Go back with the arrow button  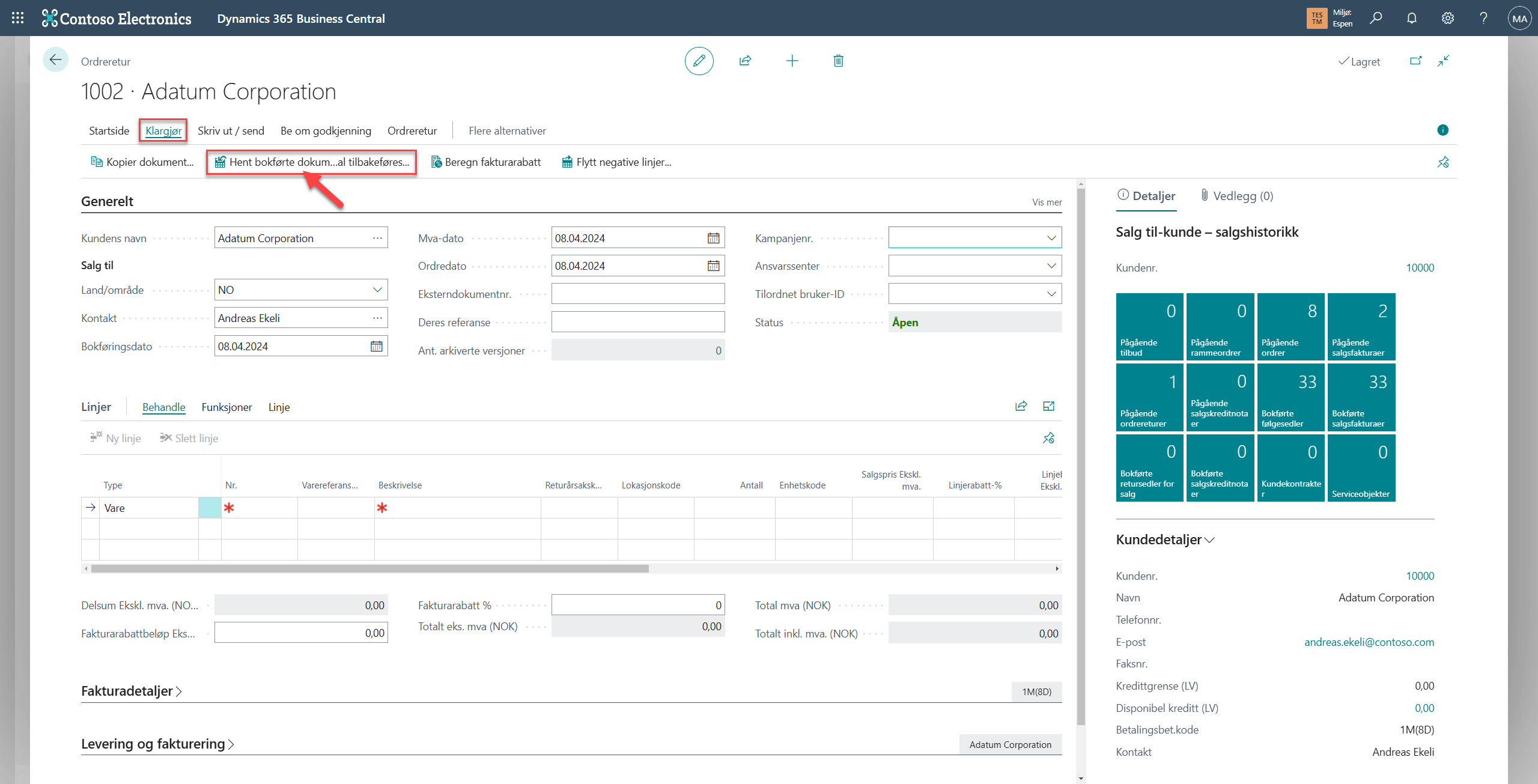click(55, 59)
